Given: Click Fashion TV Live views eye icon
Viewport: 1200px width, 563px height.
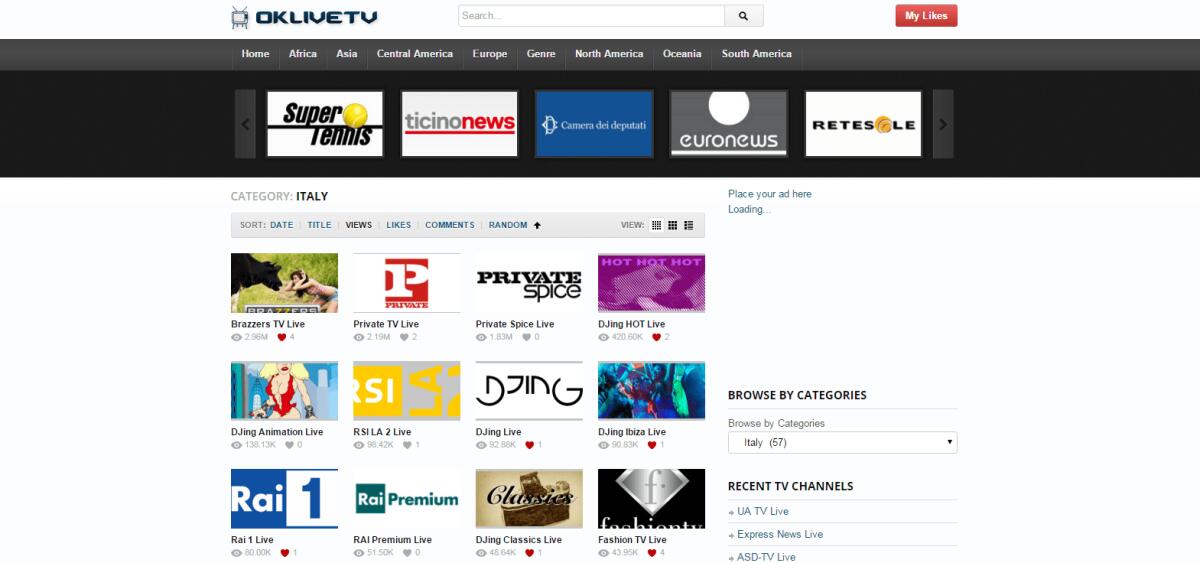Looking at the screenshot, I should point(604,553).
